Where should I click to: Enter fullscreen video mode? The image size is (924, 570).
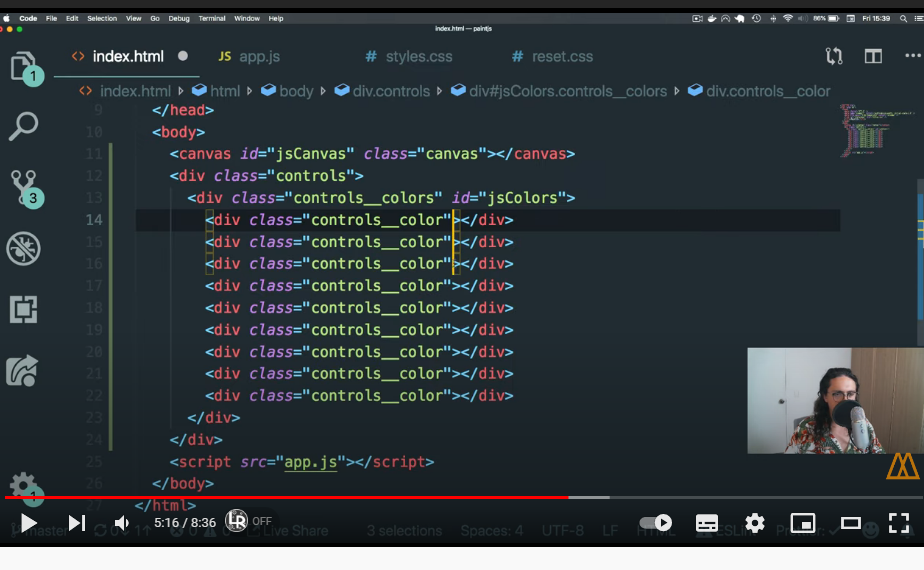point(899,522)
